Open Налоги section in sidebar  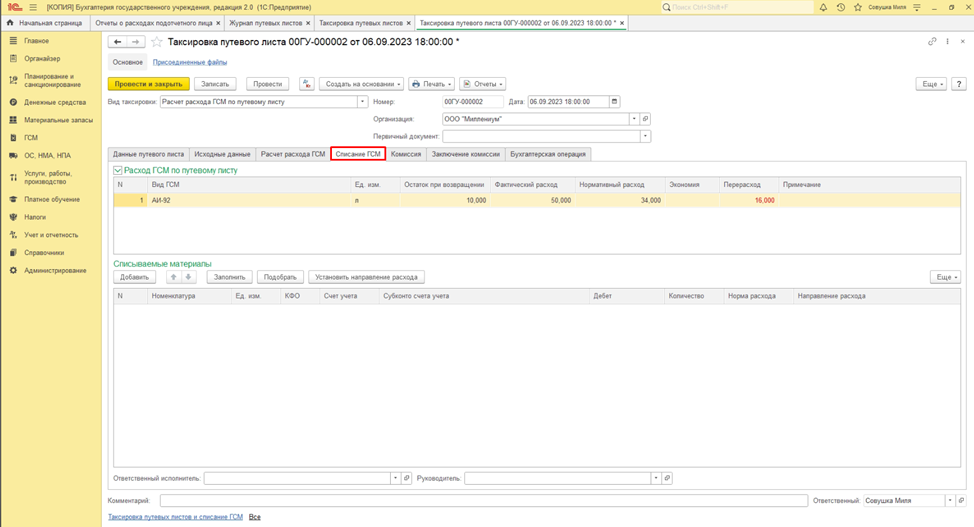(x=35, y=217)
